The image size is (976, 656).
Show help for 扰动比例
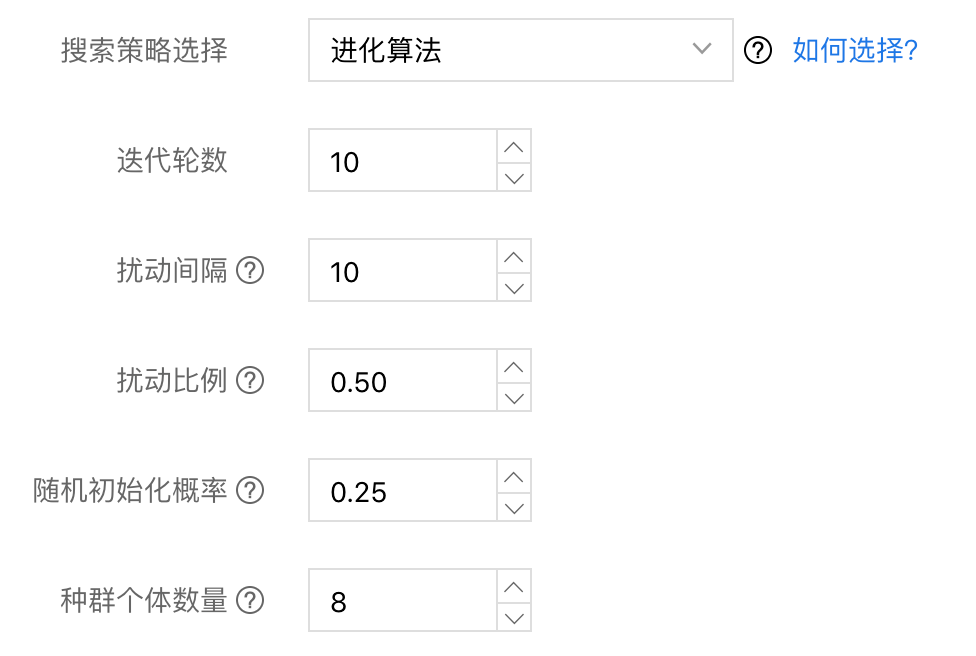pyautogui.click(x=250, y=380)
